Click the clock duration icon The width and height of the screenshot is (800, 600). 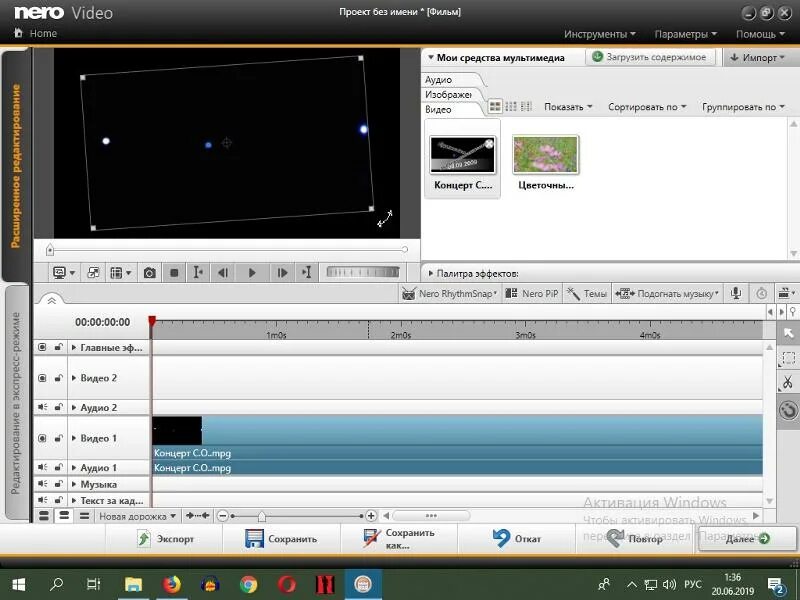[762, 293]
